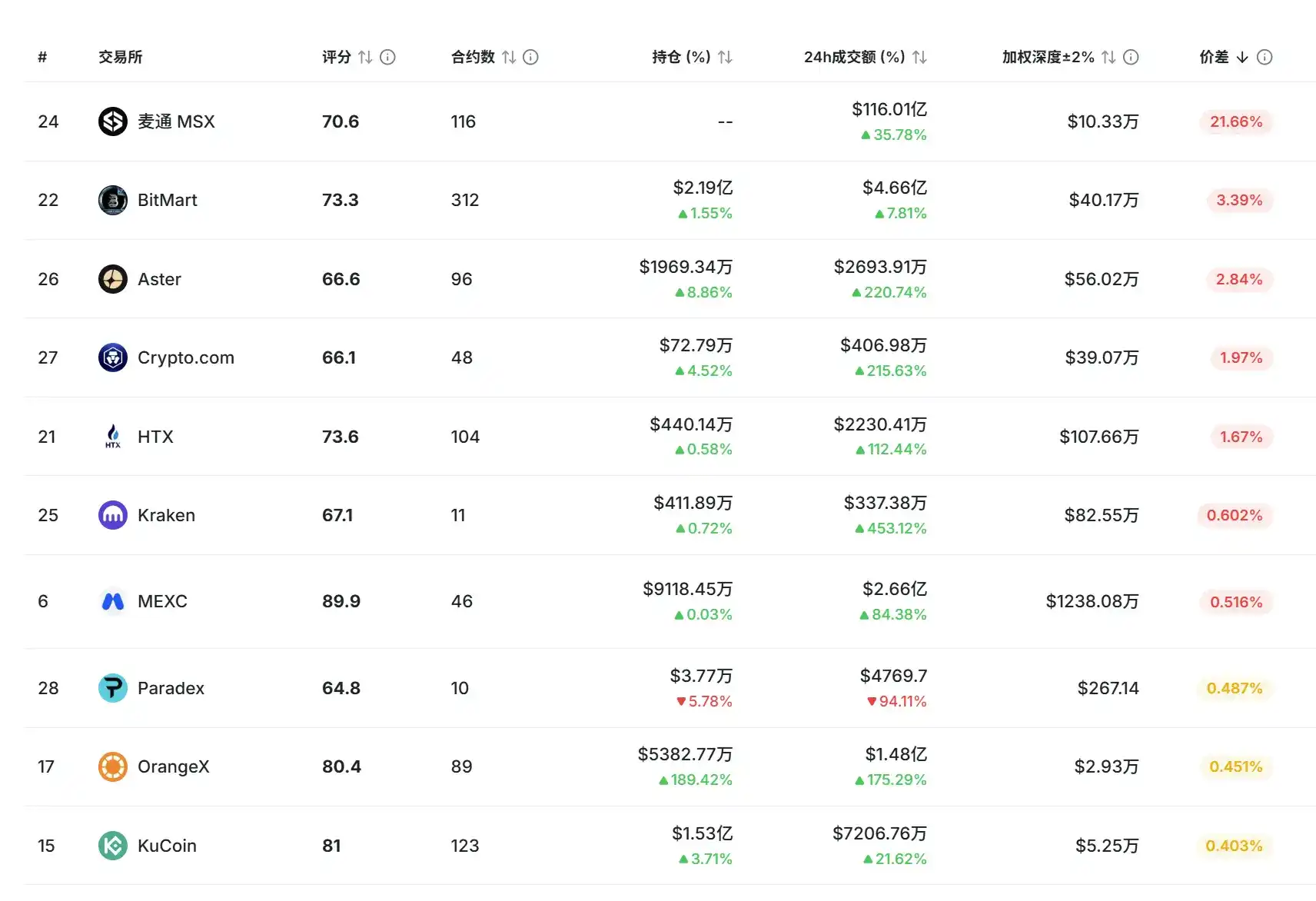Click the 21.66% price spread badge
The width and height of the screenshot is (1316, 901).
[1236, 121]
